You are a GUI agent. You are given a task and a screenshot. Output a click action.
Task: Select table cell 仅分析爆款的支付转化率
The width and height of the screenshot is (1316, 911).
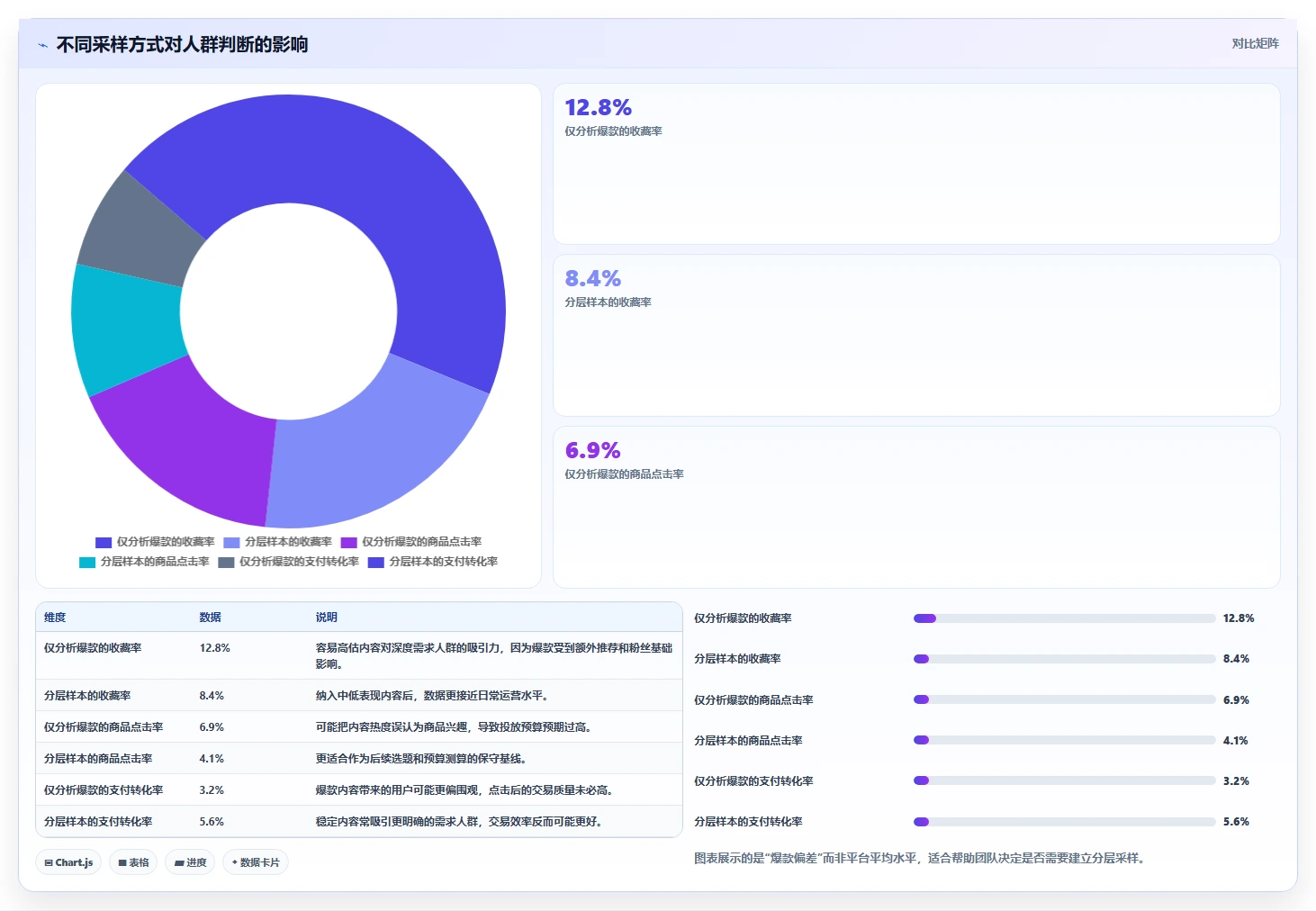pyautogui.click(x=104, y=790)
